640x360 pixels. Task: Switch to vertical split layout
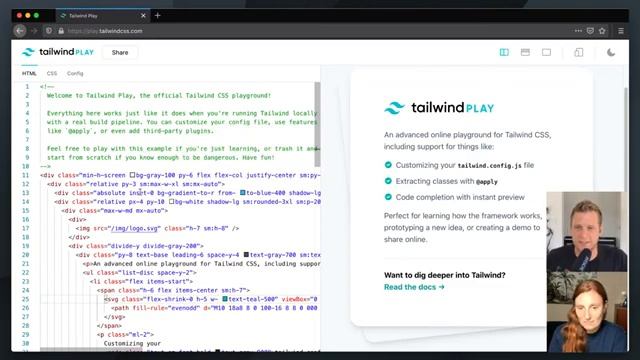[504, 52]
